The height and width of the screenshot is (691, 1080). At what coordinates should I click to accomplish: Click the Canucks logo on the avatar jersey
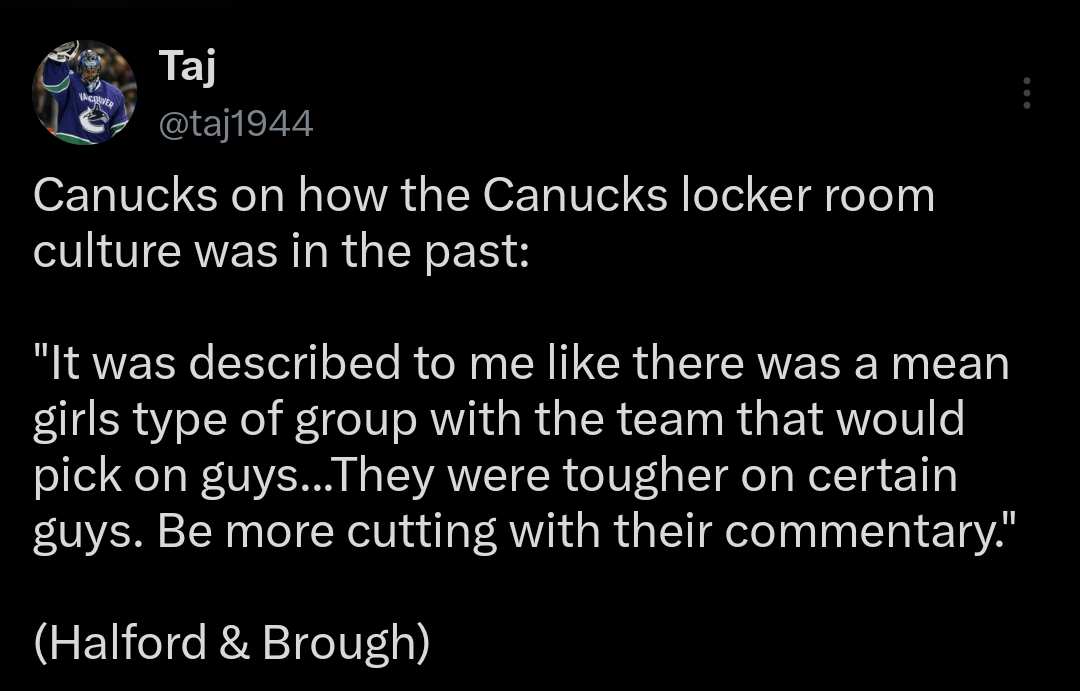tap(93, 116)
